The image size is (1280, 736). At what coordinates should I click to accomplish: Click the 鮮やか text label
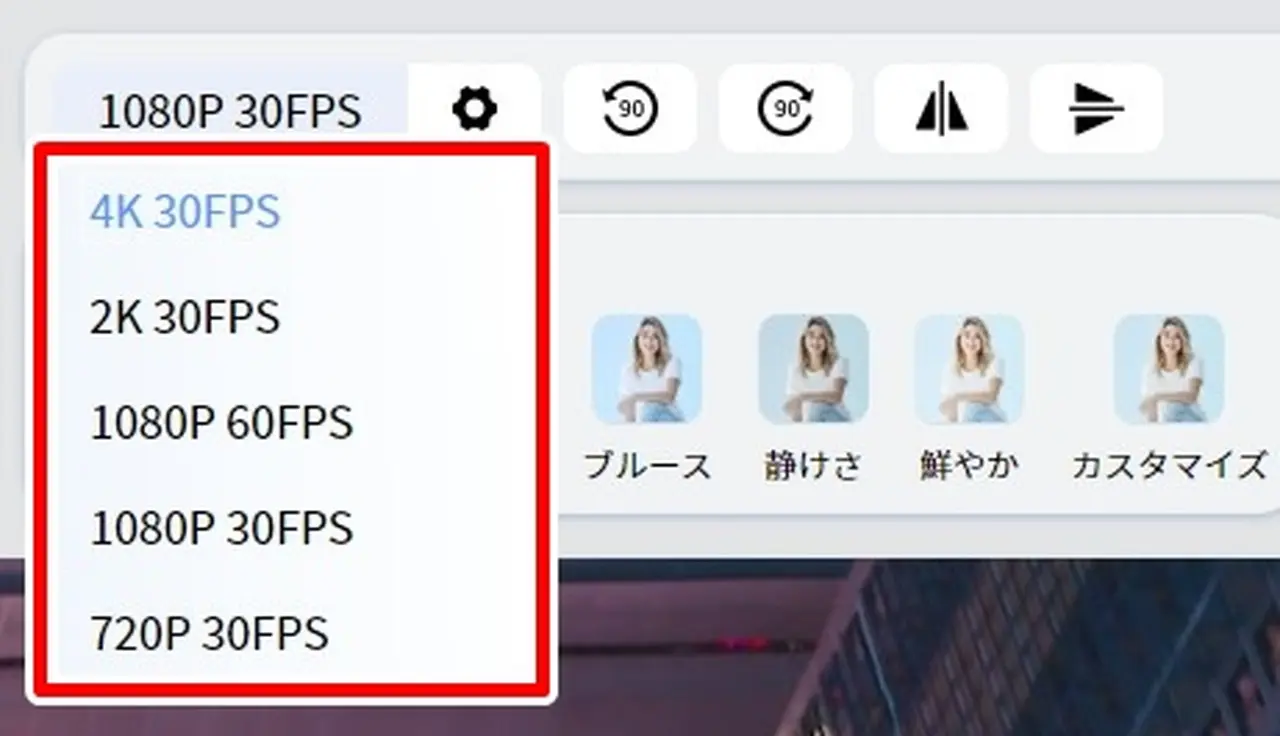pos(968,466)
